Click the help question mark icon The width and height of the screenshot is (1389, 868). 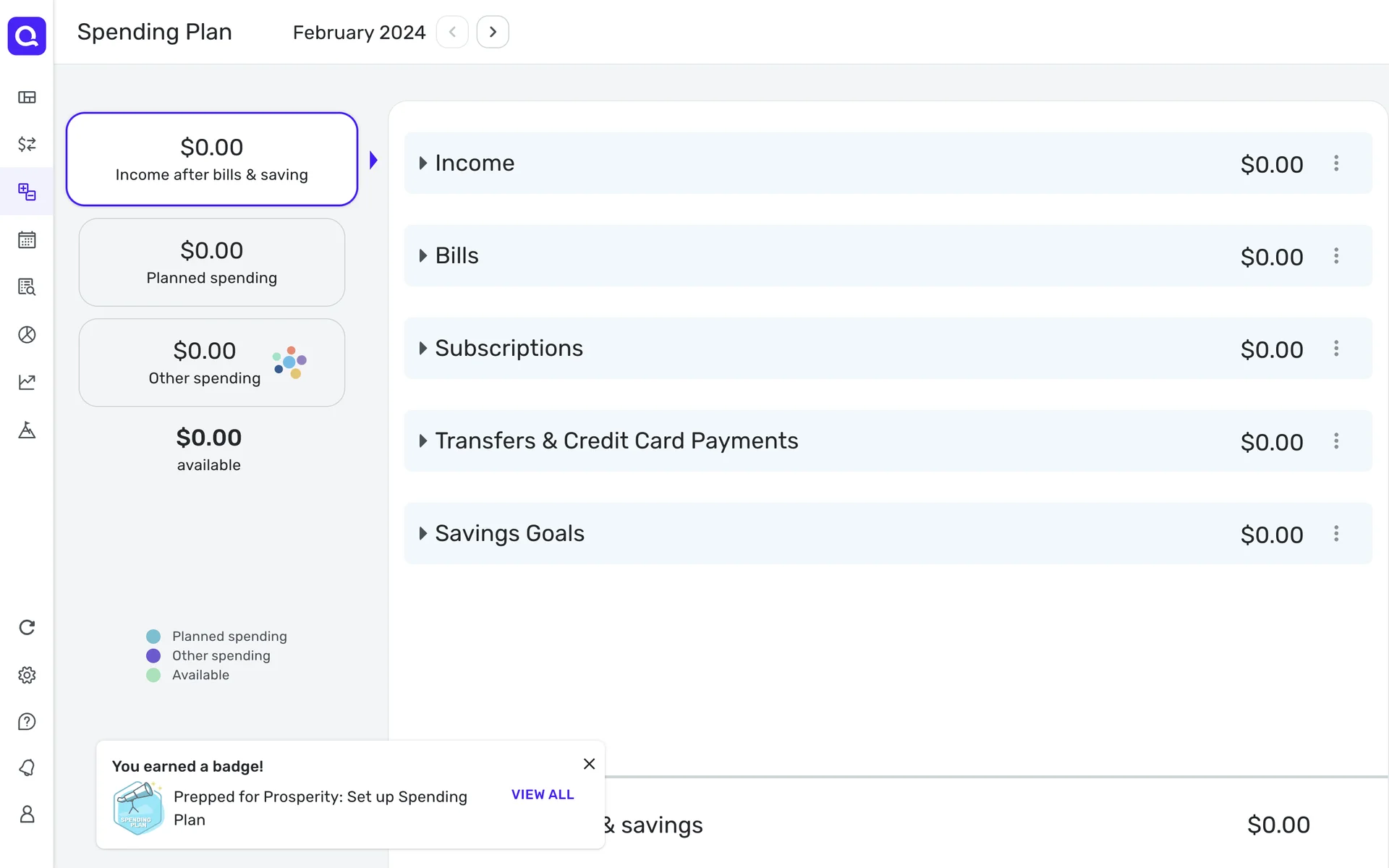tap(27, 722)
